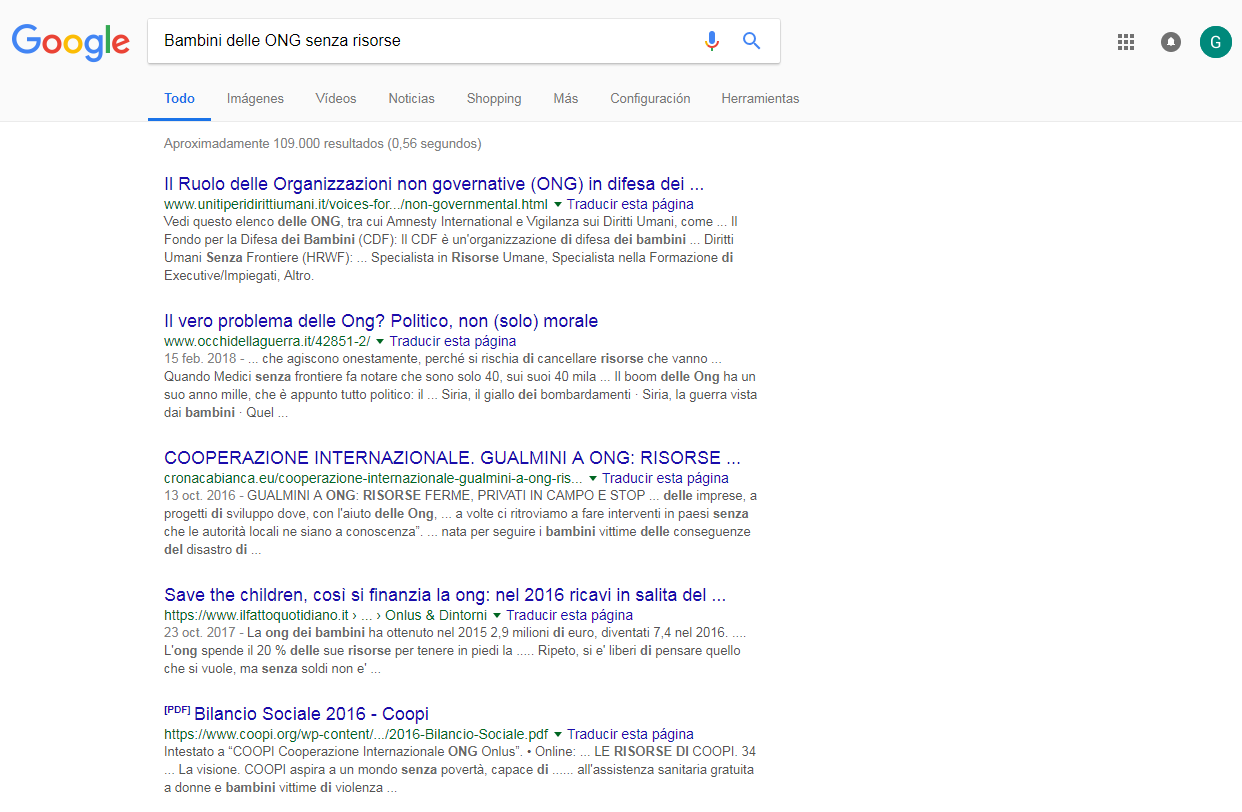1242x812 pixels.
Task: Click the [PDF] label before Bilancio Sociale
Action: point(177,710)
